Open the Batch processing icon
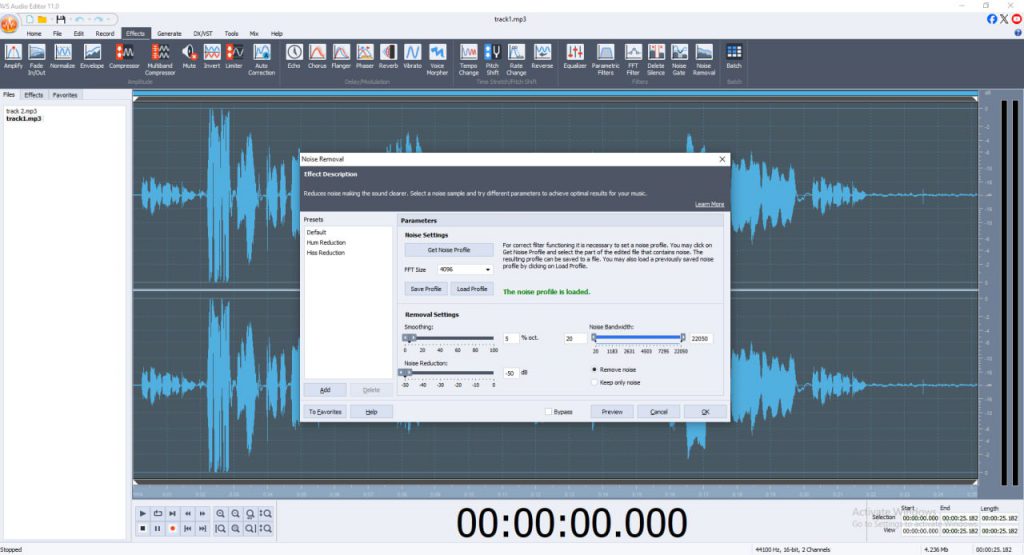Image resolution: width=1024 pixels, height=555 pixels. coord(733,53)
